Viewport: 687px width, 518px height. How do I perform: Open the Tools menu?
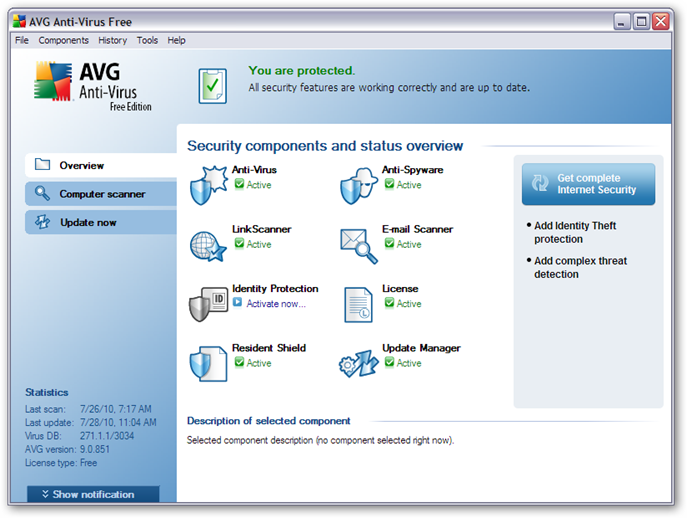(x=147, y=40)
